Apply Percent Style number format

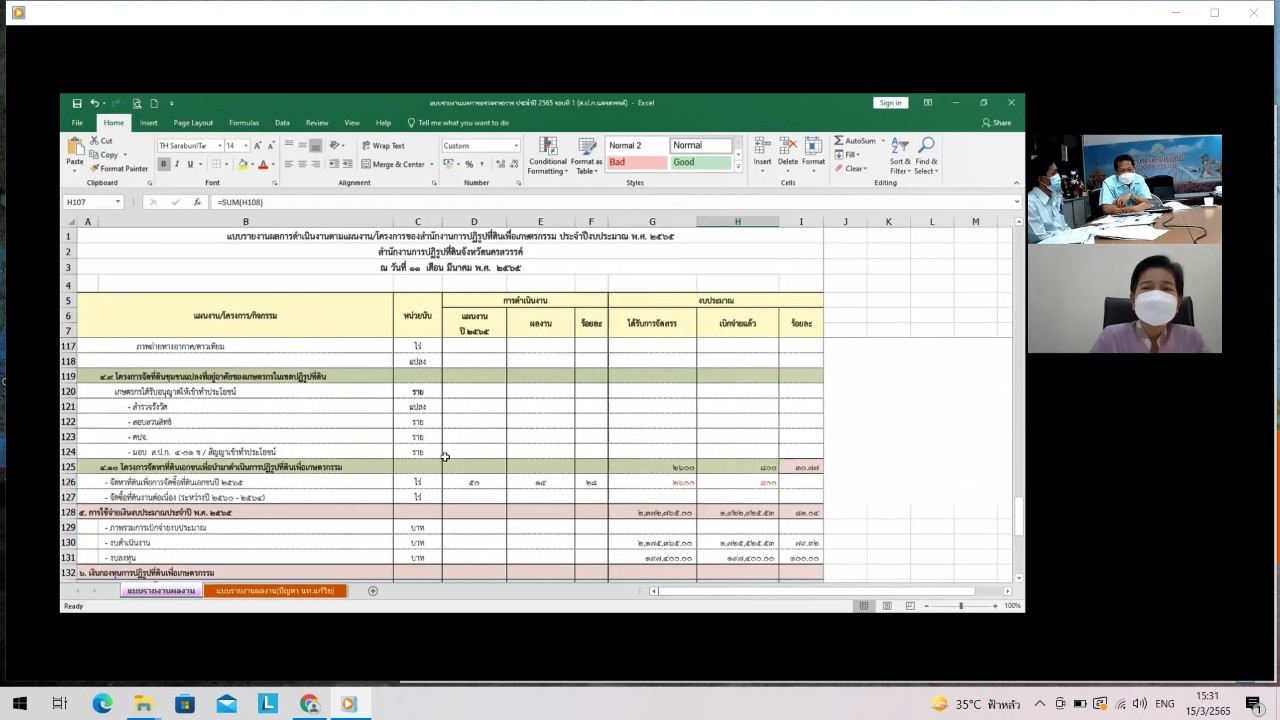(469, 164)
